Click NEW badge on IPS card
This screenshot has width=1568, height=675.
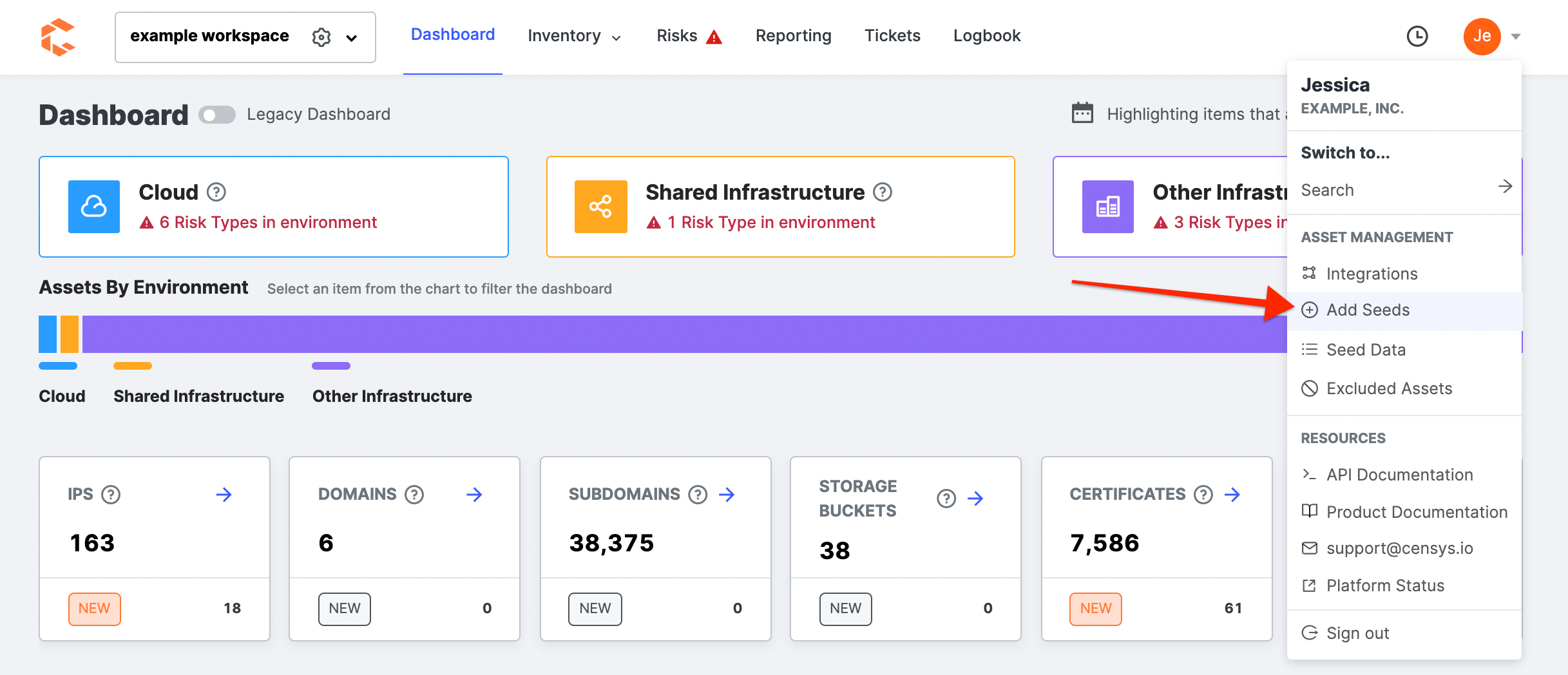95,609
